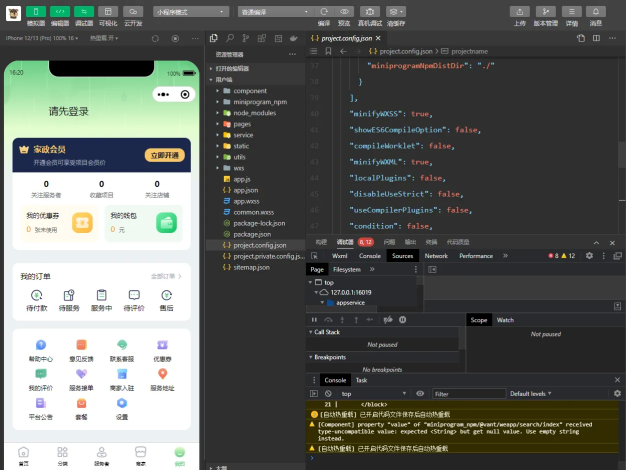Screen dimensions: 626x470
Task: Open the package-lock.json file
Action: click(259, 223)
